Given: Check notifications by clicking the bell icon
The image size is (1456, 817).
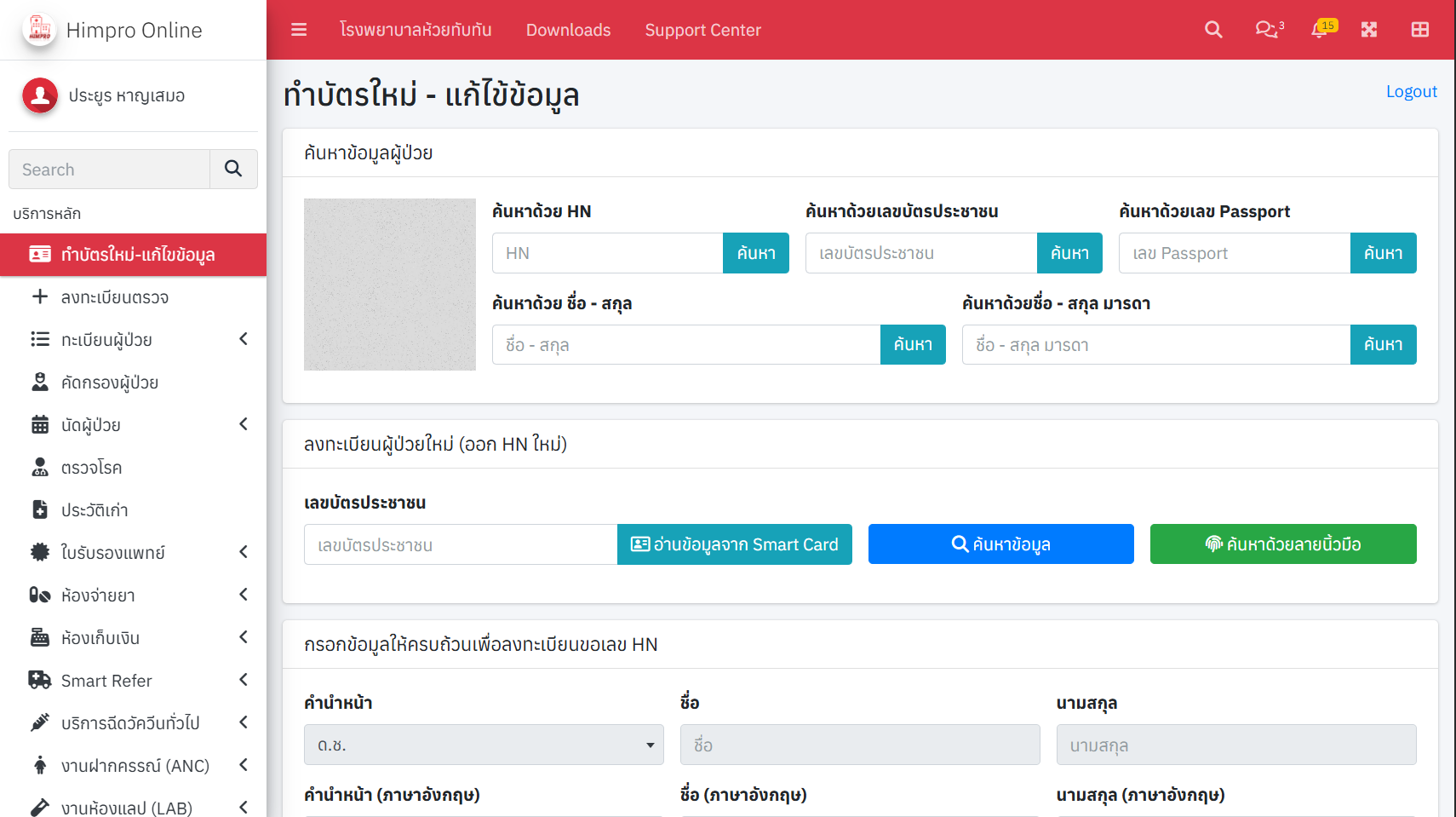Looking at the screenshot, I should coord(1319,32).
